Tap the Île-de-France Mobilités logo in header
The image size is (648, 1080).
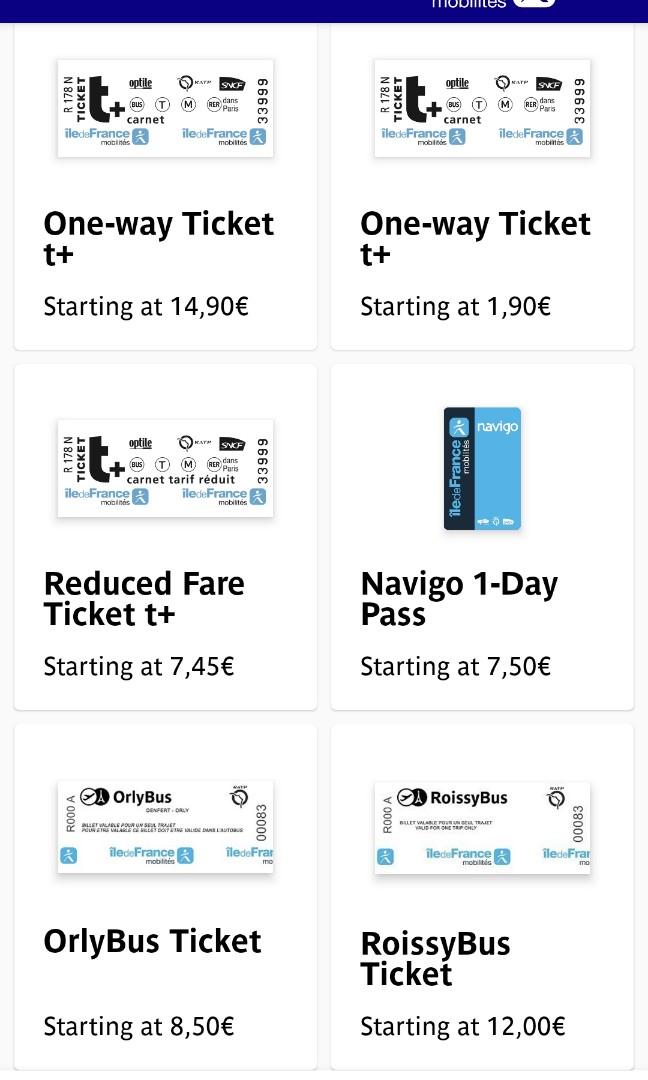(492, 5)
